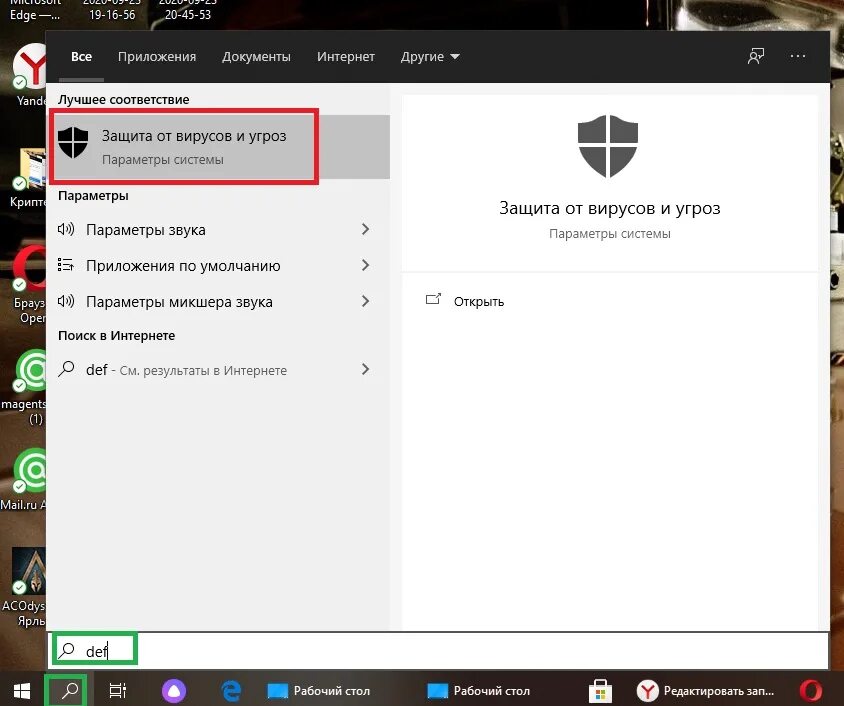844x706 pixels.
Task: Click preview title Защита от вирусов и угроз
Action: coord(609,208)
